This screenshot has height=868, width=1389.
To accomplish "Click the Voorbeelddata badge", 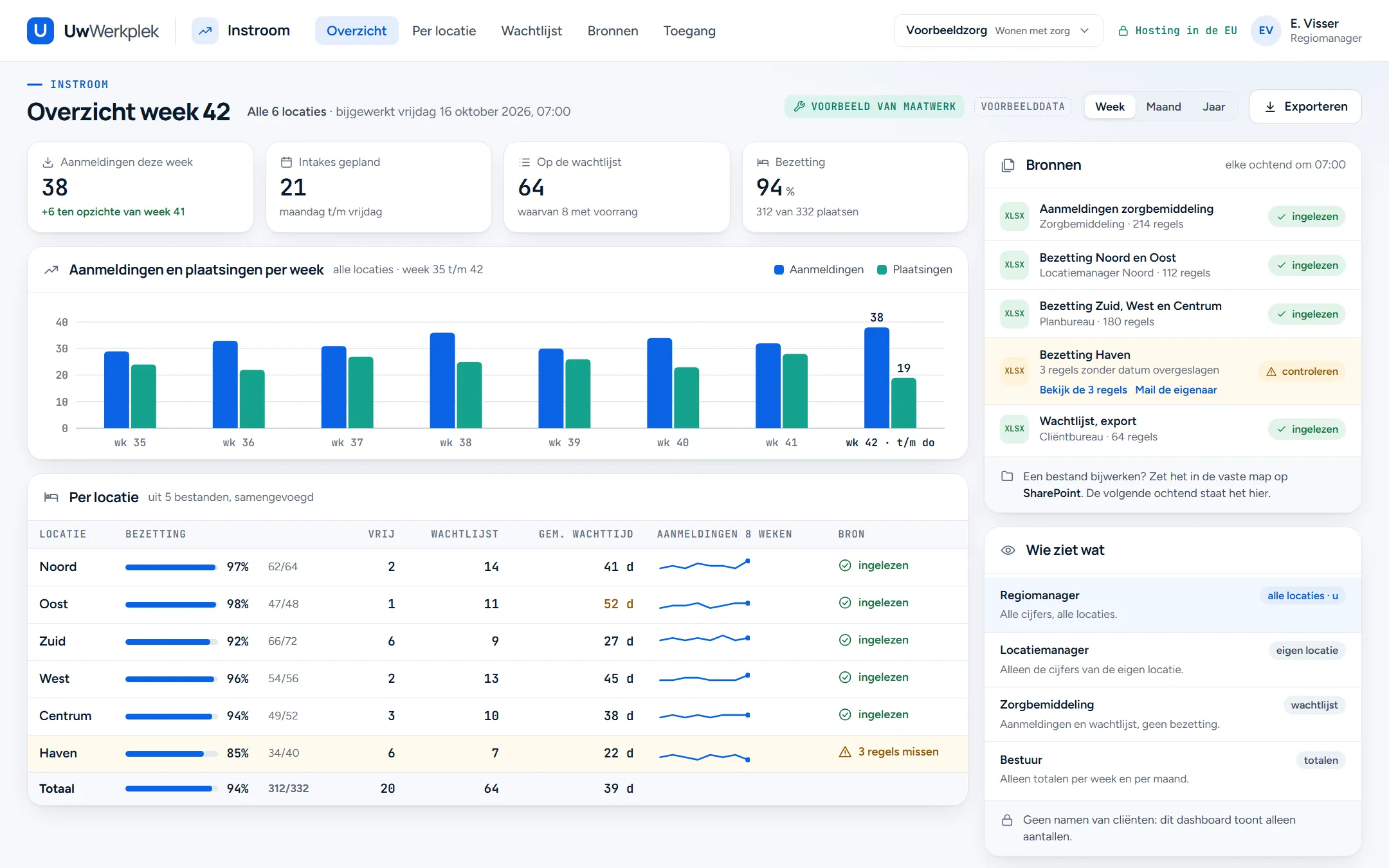I will pyautogui.click(x=1022, y=107).
